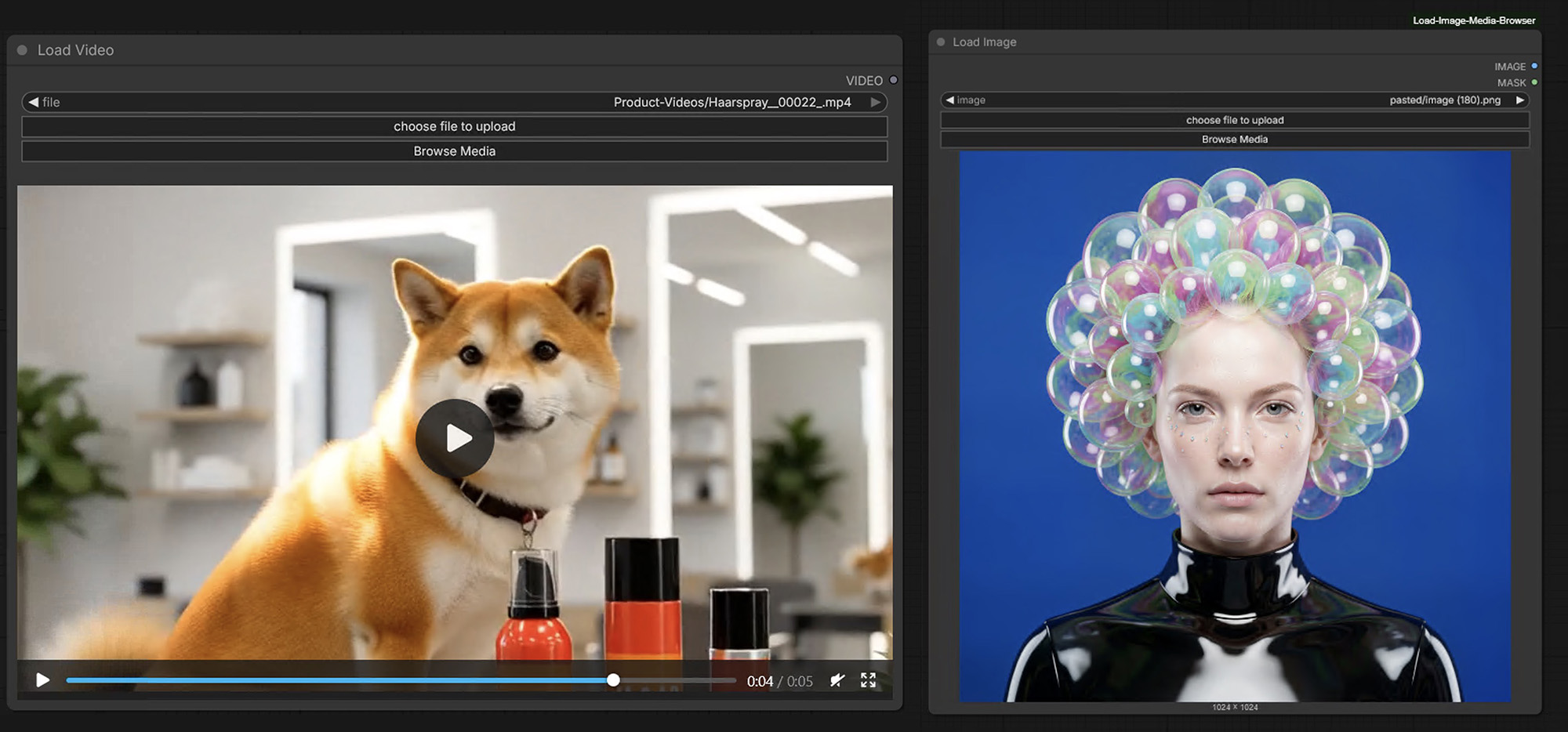Open the pasted/image (180).png dropdown
Image resolution: width=1568 pixels, height=732 pixels.
(x=1235, y=100)
